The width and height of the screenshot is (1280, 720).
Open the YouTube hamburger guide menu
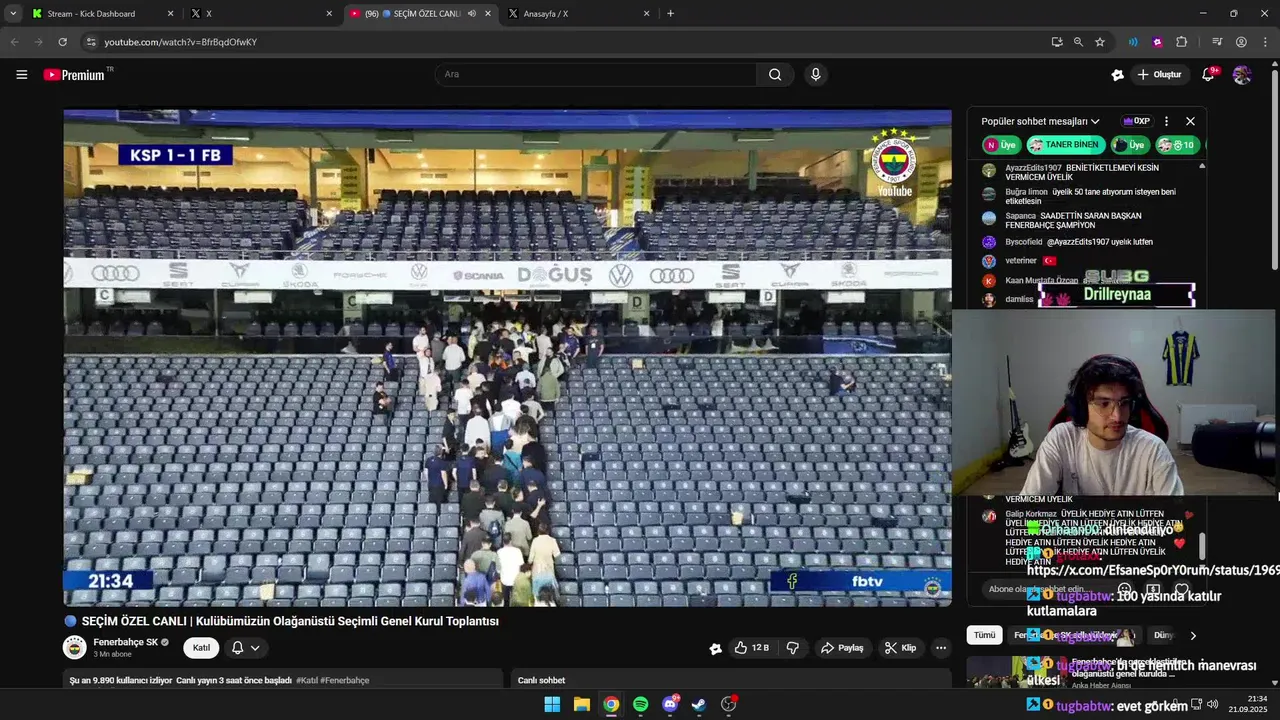coord(21,74)
